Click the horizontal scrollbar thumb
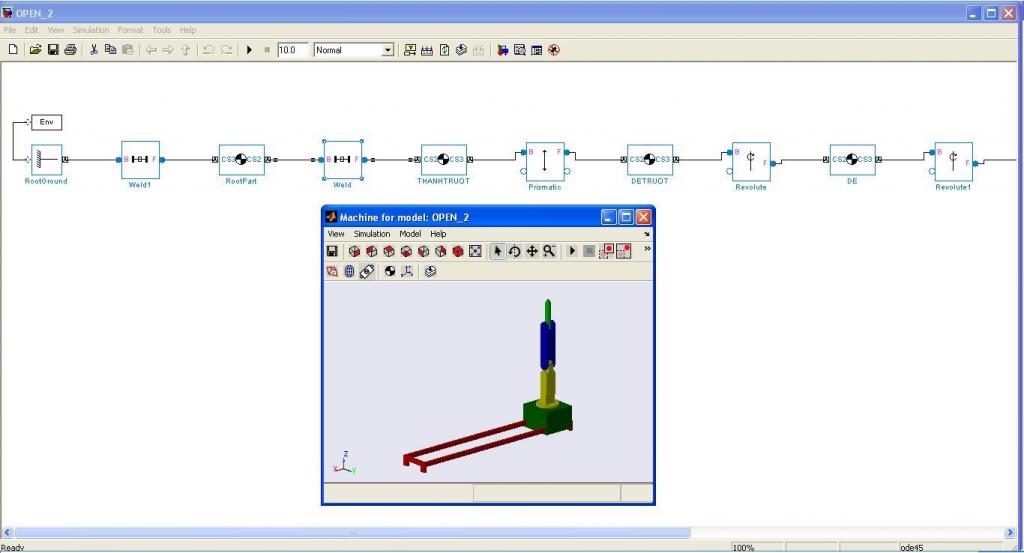 pos(352,533)
